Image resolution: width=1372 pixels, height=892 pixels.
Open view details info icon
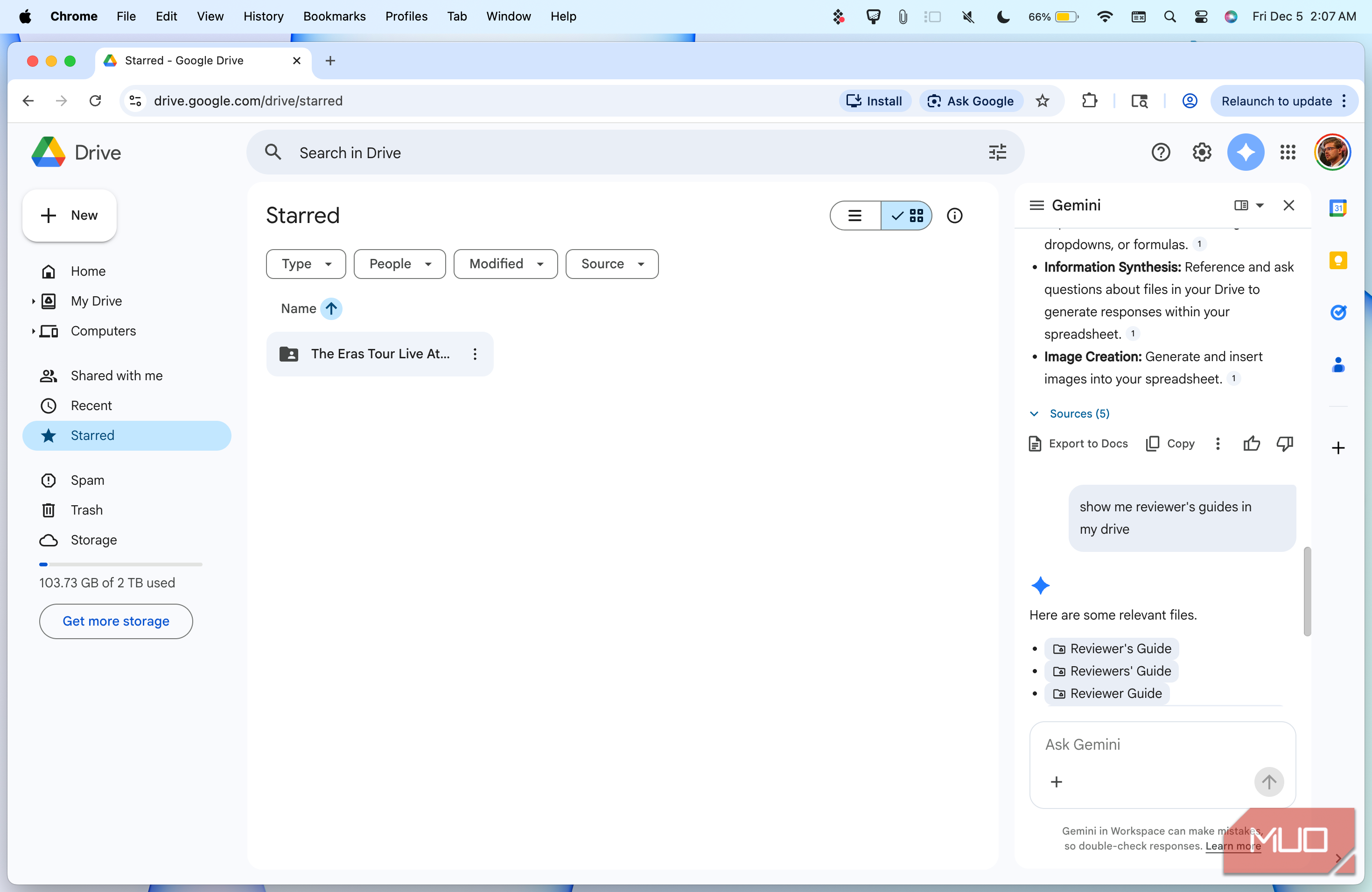955,216
